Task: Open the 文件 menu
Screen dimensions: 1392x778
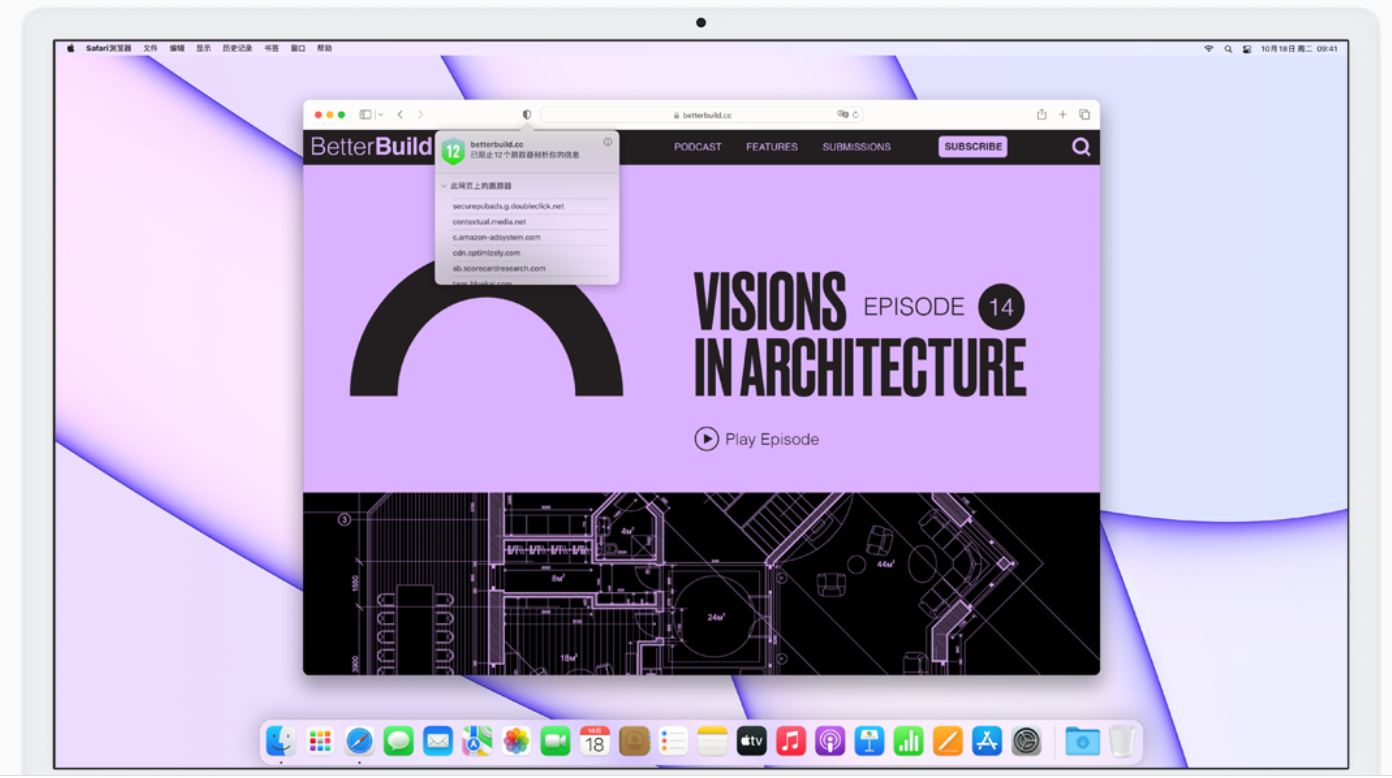Action: click(150, 48)
